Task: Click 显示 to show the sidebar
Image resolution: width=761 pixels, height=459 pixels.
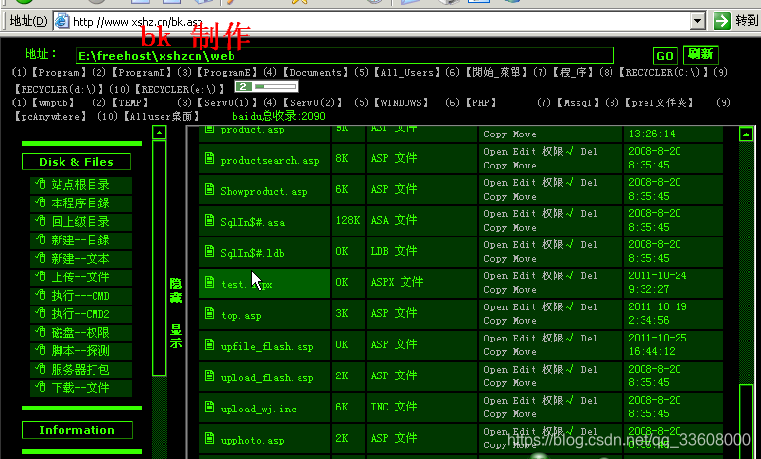Action: tap(176, 336)
